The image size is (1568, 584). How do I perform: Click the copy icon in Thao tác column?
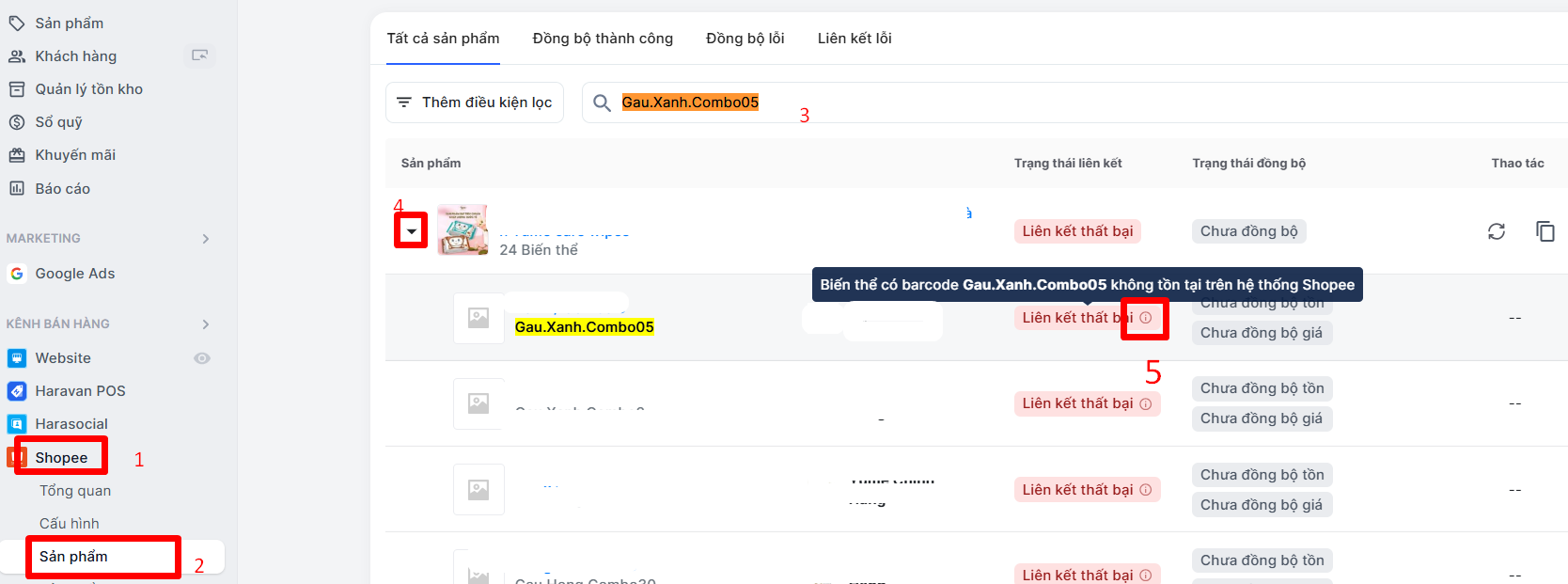point(1545,231)
